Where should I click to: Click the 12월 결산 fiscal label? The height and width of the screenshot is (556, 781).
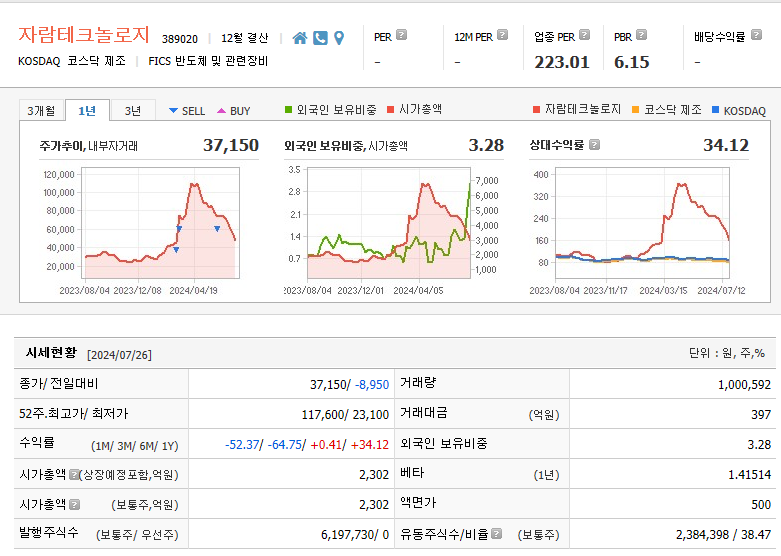coord(245,38)
